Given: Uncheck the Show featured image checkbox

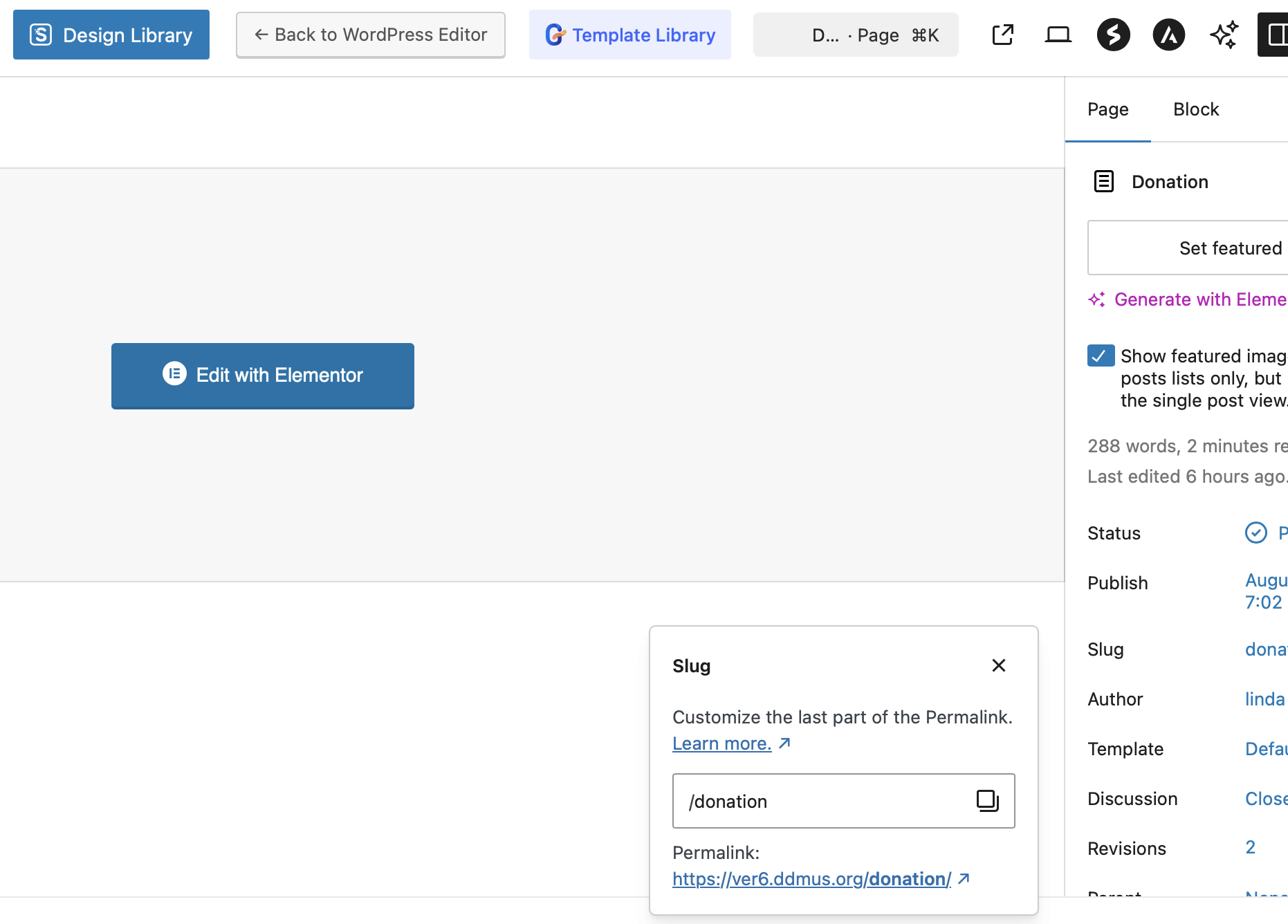Looking at the screenshot, I should click(x=1101, y=355).
